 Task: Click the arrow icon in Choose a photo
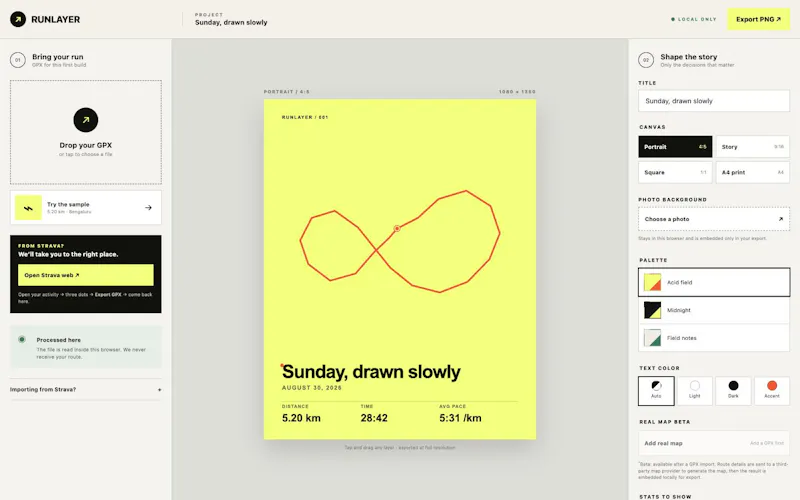781,219
